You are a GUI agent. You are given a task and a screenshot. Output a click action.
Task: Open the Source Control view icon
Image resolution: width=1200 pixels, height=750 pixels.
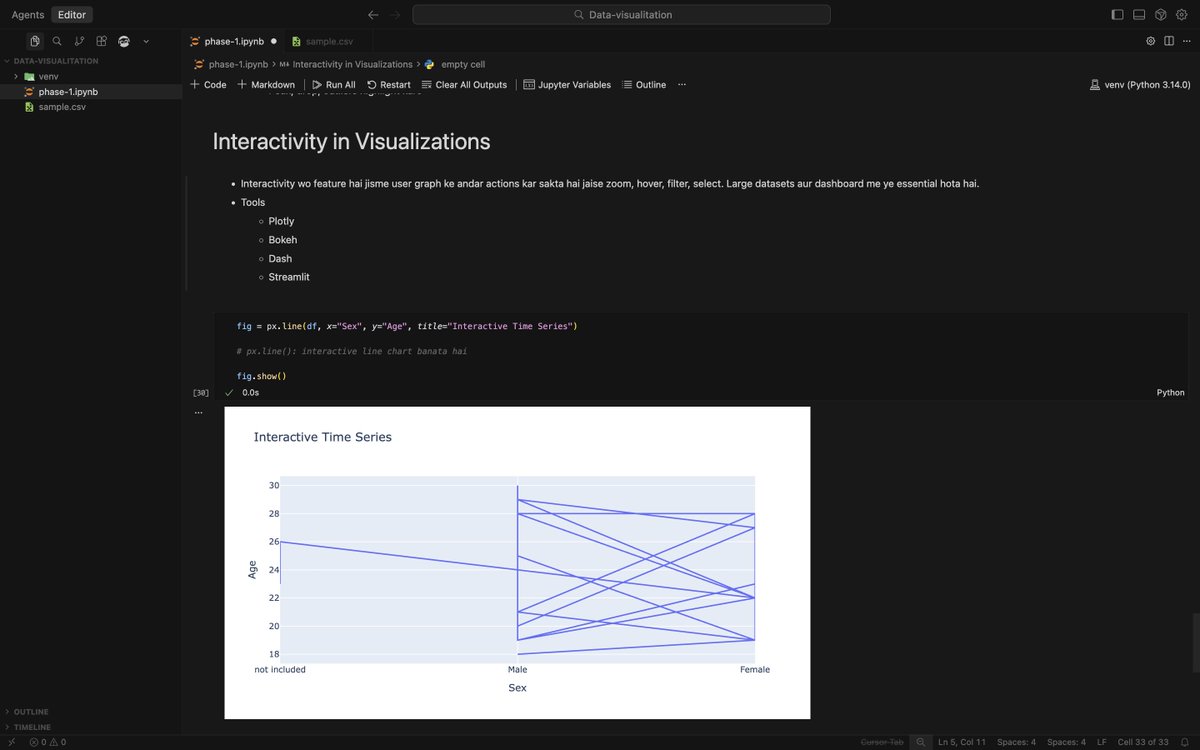tap(79, 41)
